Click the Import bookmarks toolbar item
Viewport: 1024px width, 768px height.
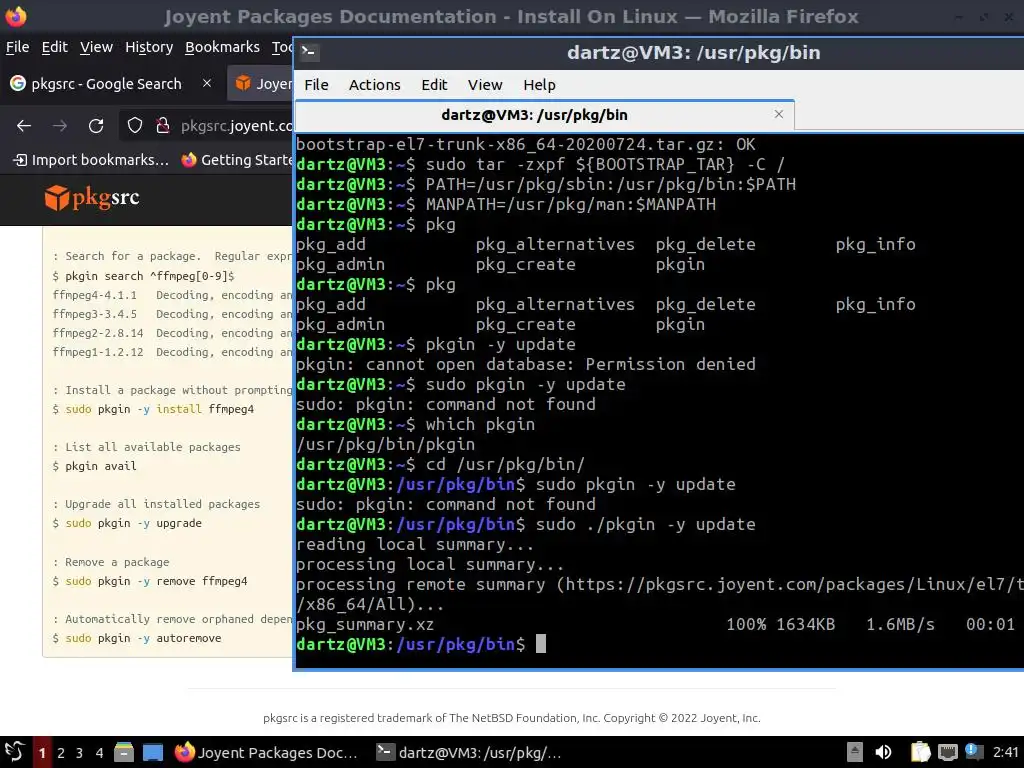point(91,160)
